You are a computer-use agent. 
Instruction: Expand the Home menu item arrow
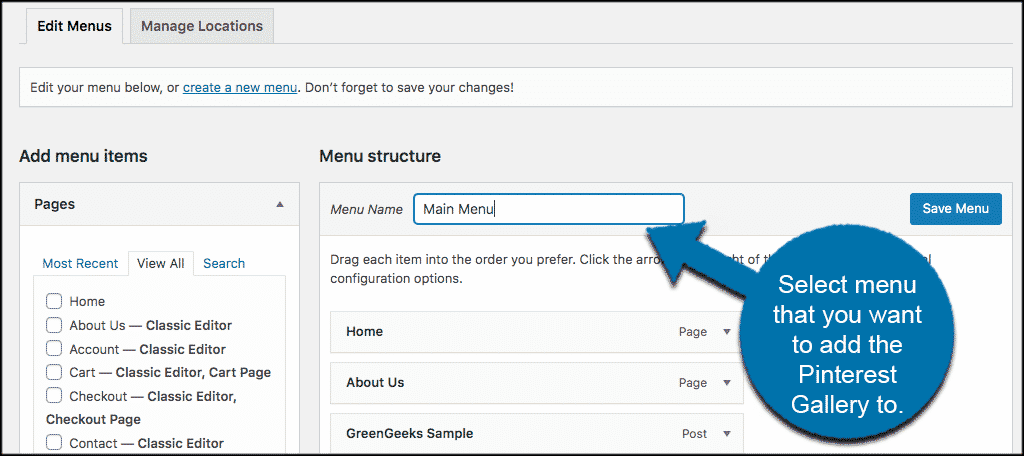click(x=727, y=332)
